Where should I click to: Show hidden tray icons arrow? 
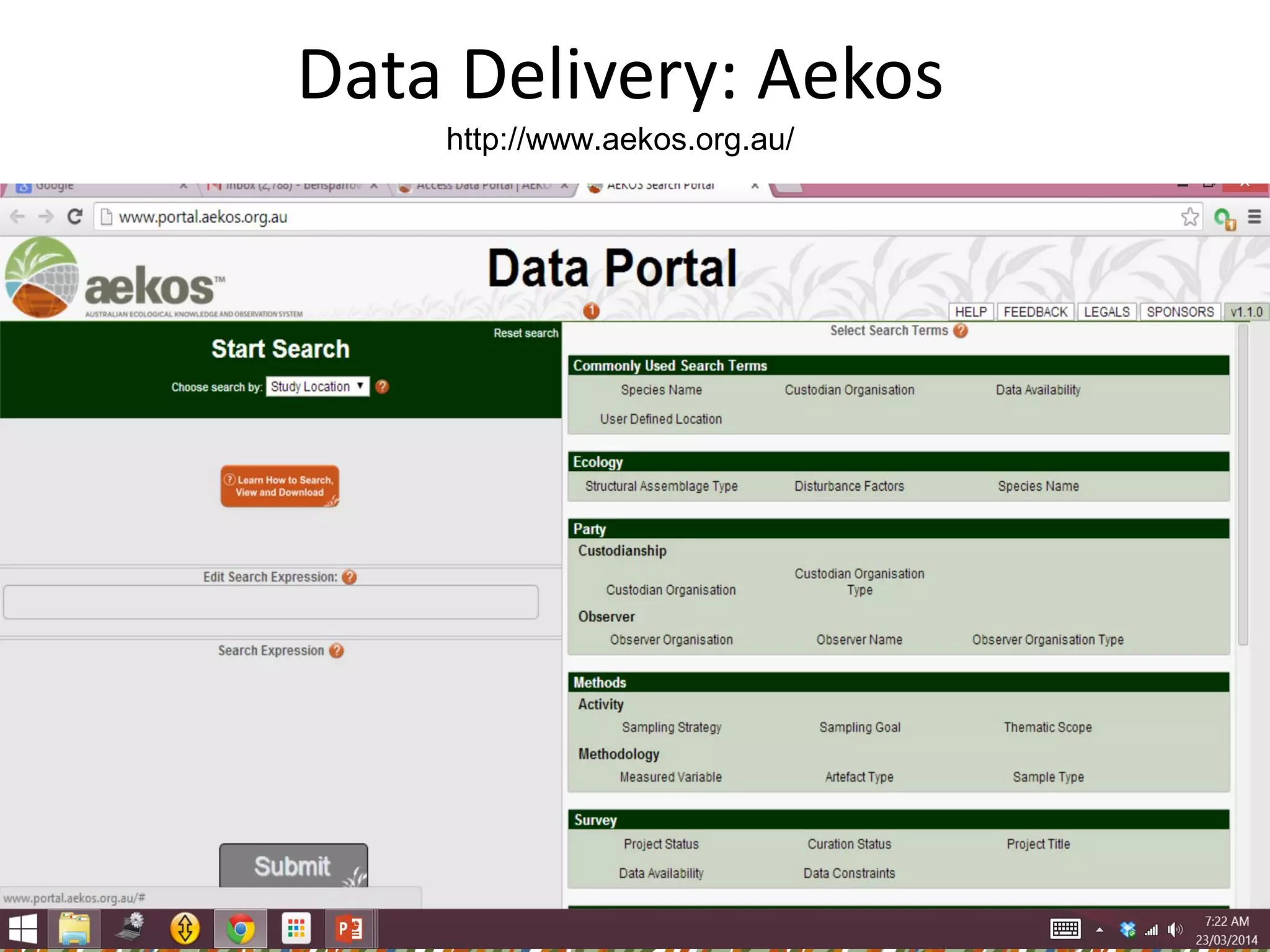click(x=1099, y=930)
